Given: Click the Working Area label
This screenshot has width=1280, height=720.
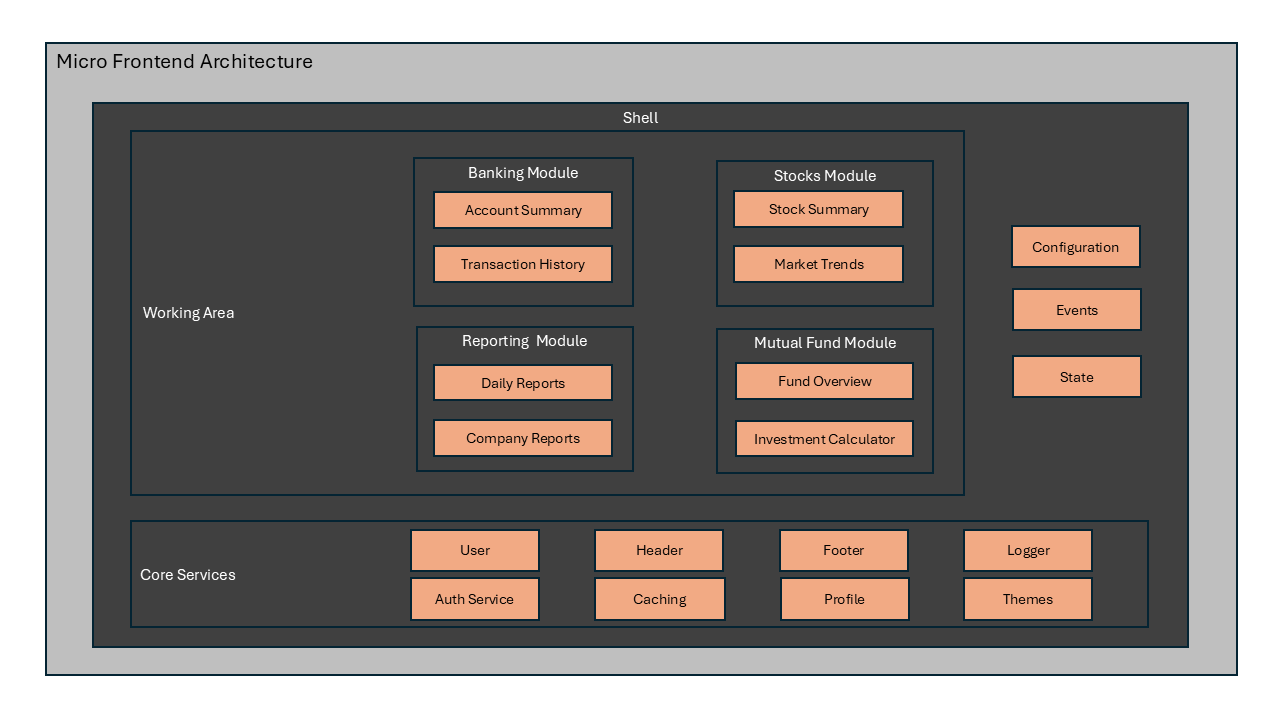Looking at the screenshot, I should point(188,313).
